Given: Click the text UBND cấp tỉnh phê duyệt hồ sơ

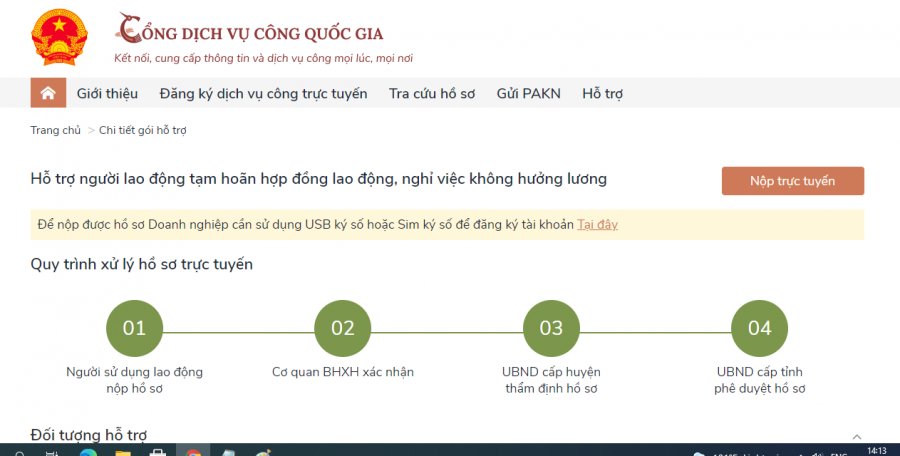Looking at the screenshot, I should tap(759, 380).
